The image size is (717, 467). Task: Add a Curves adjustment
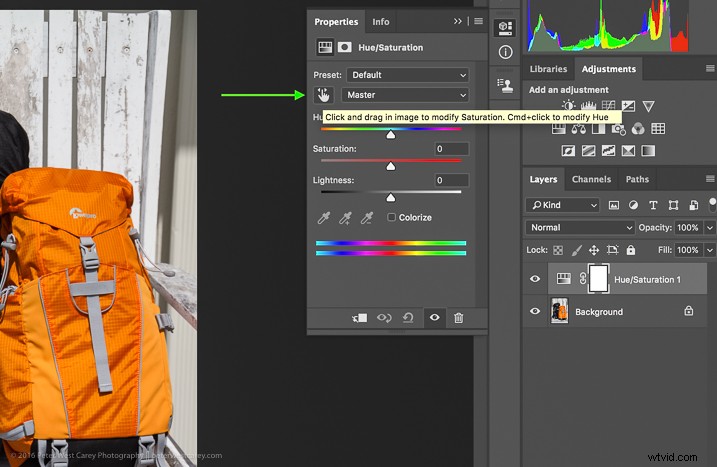coord(608,106)
